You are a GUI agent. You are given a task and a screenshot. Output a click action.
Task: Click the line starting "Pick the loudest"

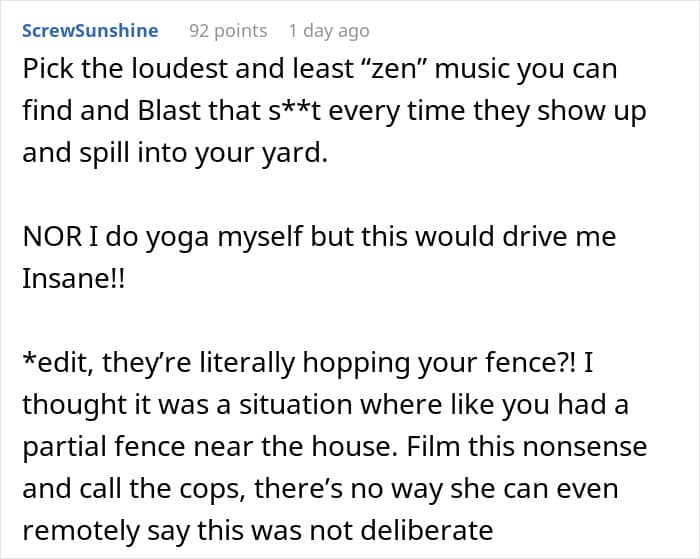point(320,69)
